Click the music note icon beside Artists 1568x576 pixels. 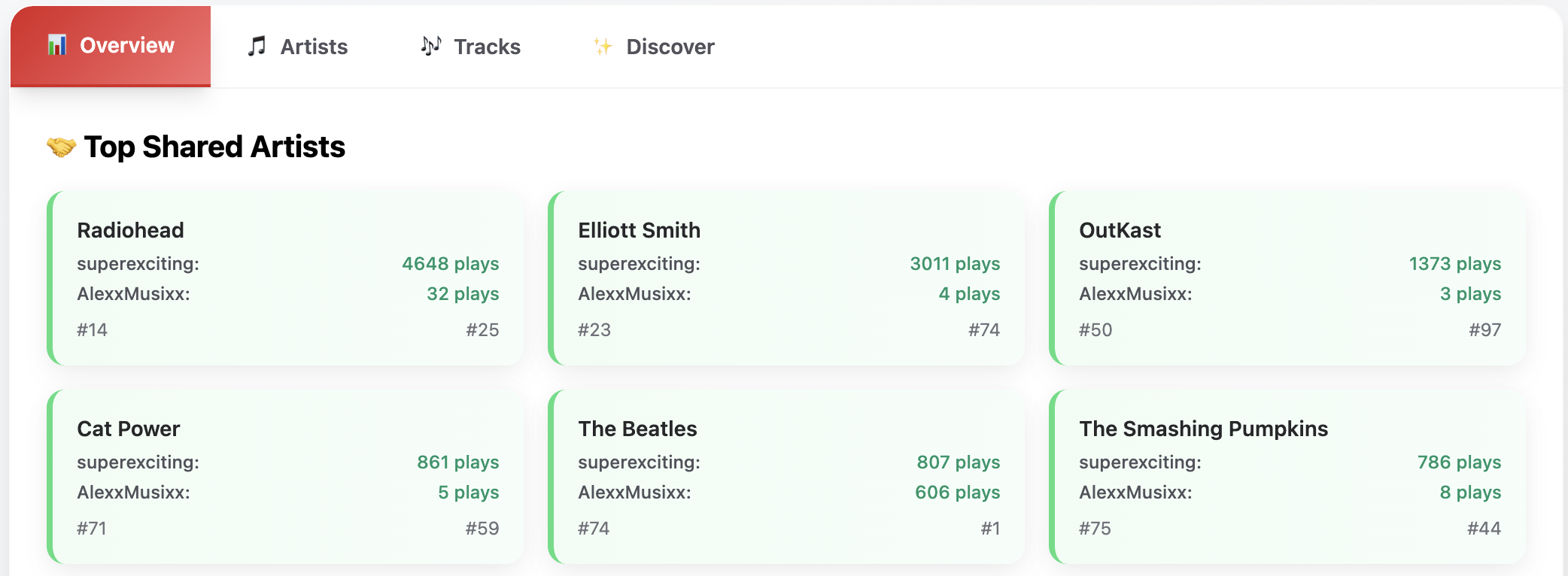click(257, 47)
